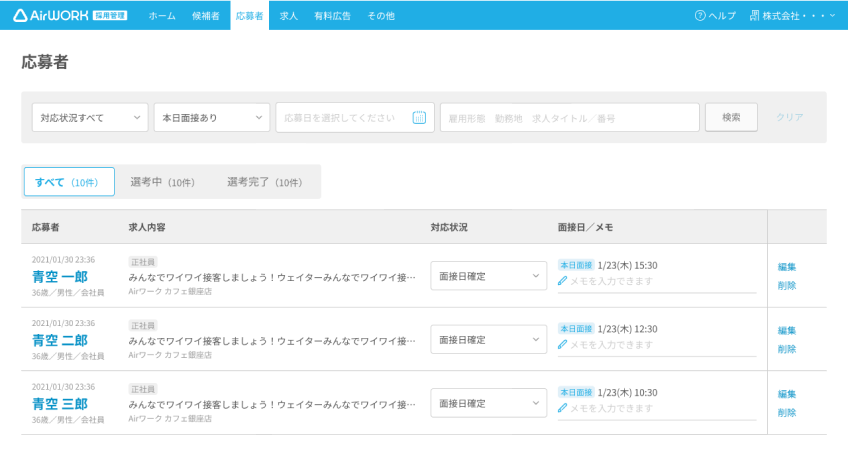Click 削除 for 青空 一郎
The image size is (848, 454).
coord(787,285)
